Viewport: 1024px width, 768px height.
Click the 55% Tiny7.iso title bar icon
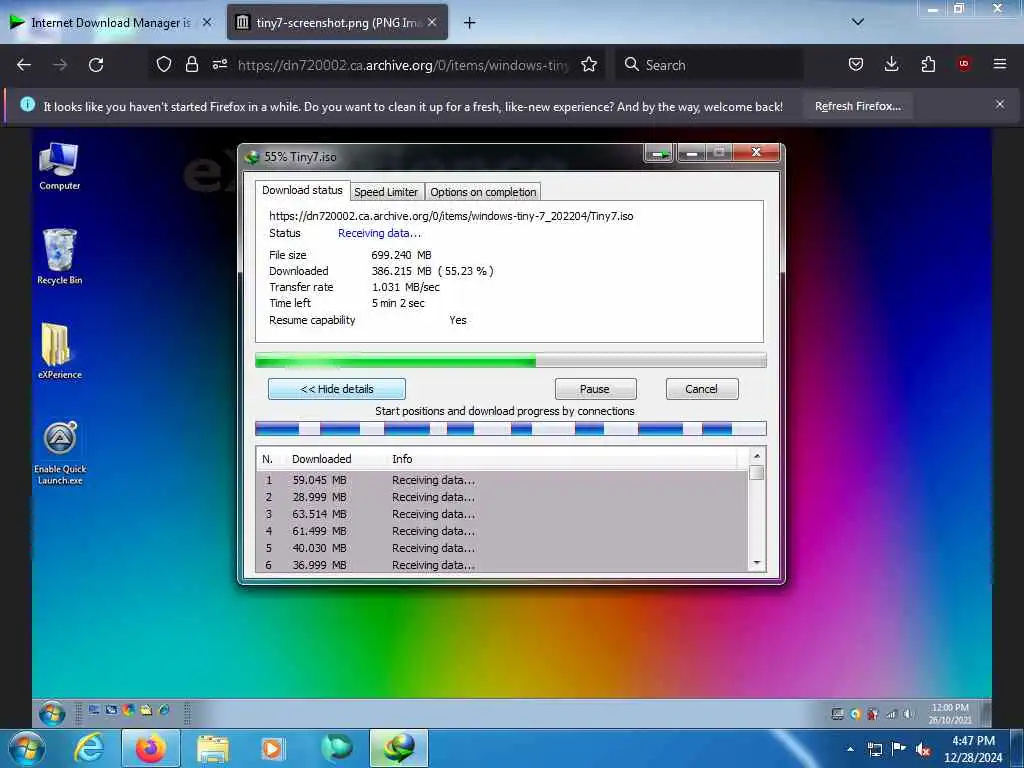252,157
